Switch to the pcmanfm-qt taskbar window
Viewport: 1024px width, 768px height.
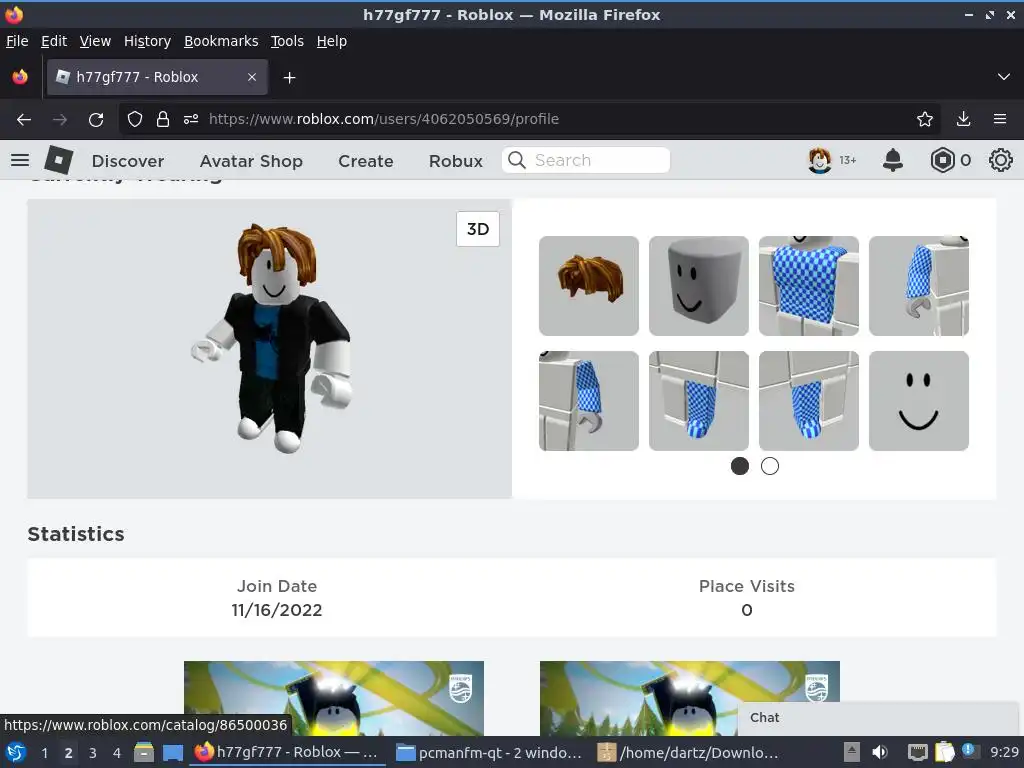(x=490, y=752)
